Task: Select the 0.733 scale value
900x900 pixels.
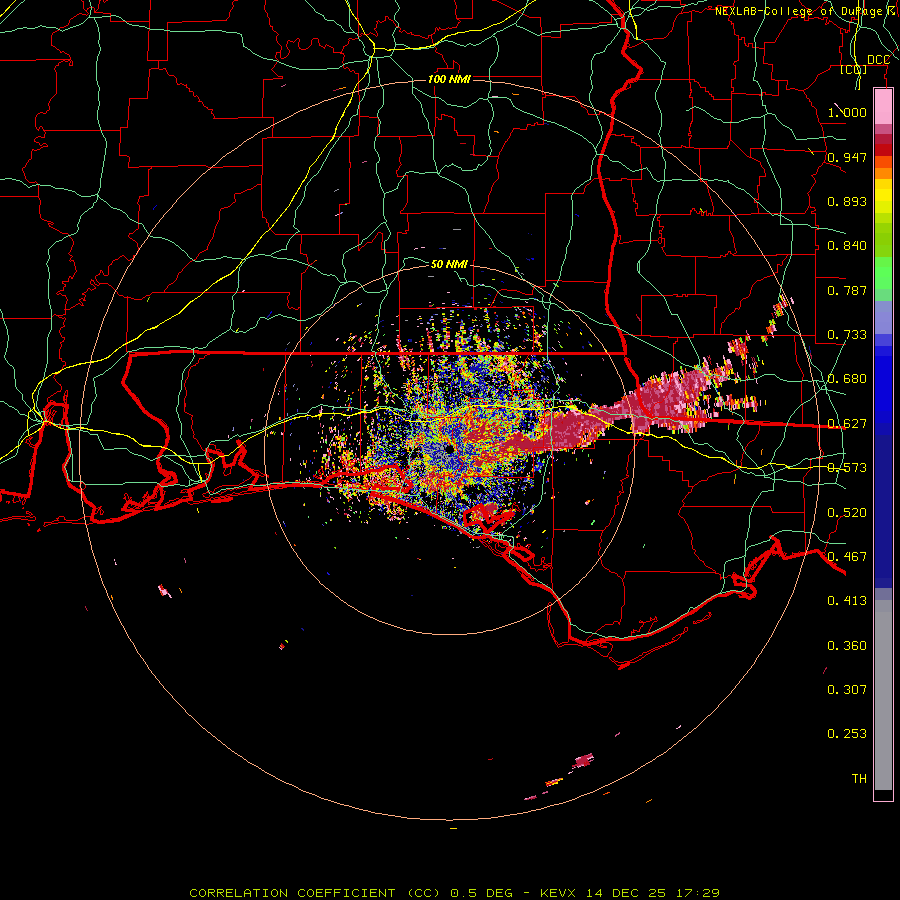Action: tap(847, 335)
